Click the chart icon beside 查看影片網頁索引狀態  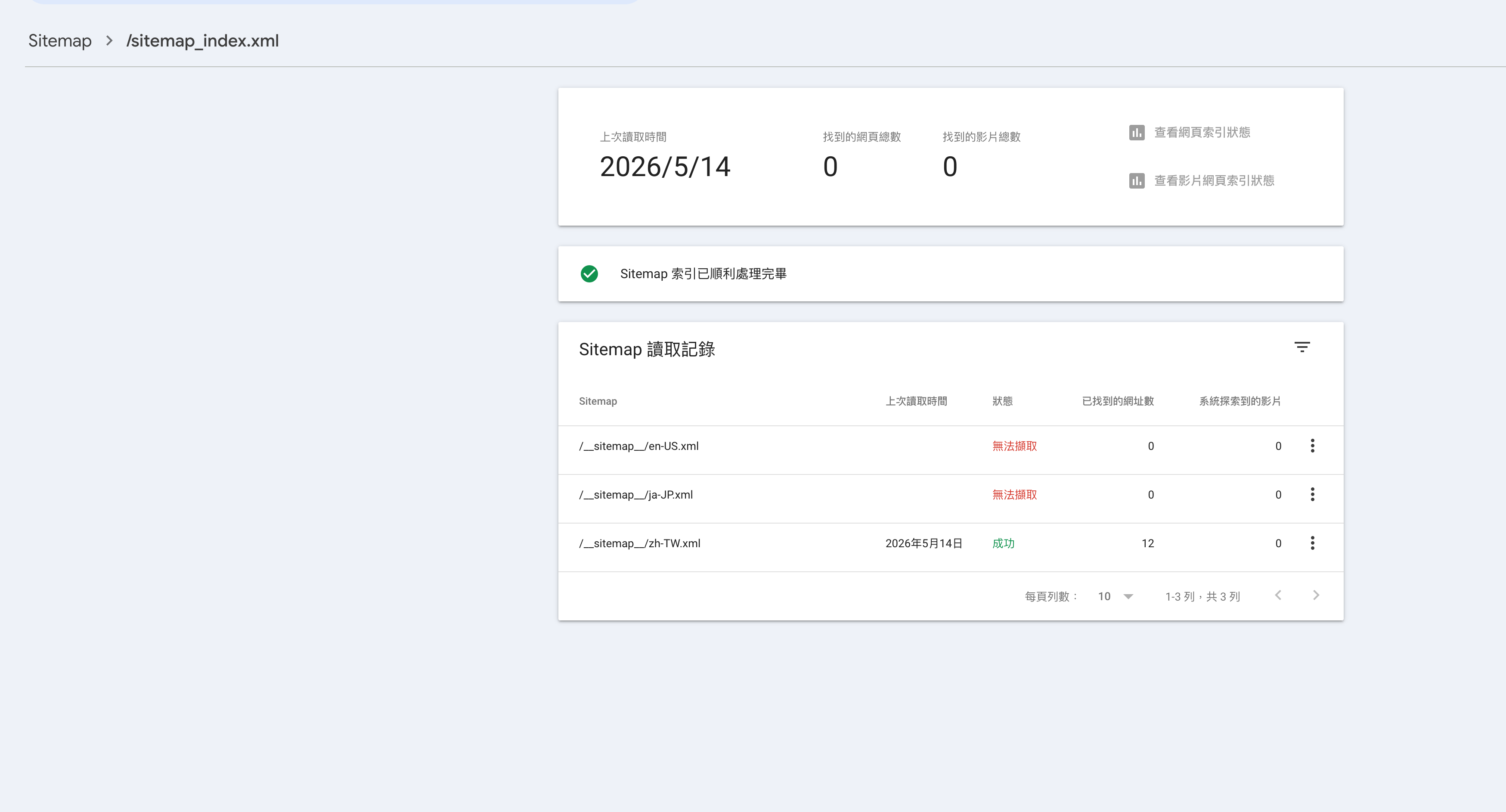click(x=1137, y=181)
